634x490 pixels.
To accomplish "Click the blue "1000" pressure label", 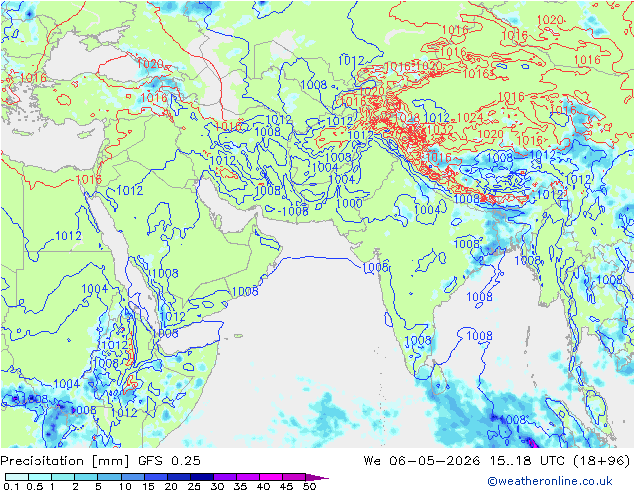I will (349, 203).
